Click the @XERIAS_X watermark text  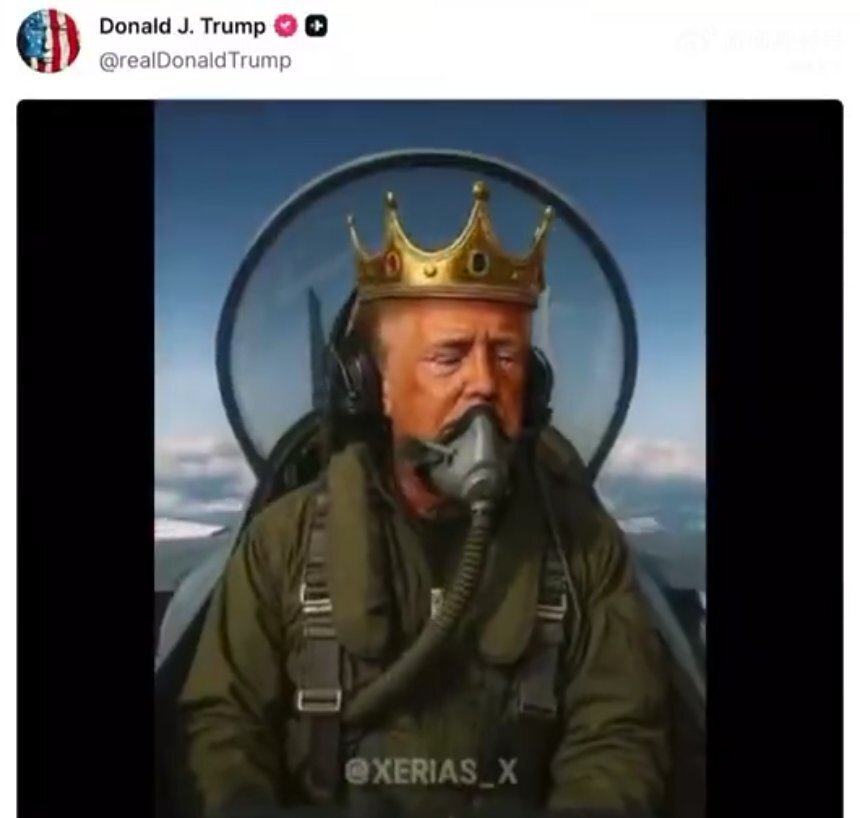432,771
